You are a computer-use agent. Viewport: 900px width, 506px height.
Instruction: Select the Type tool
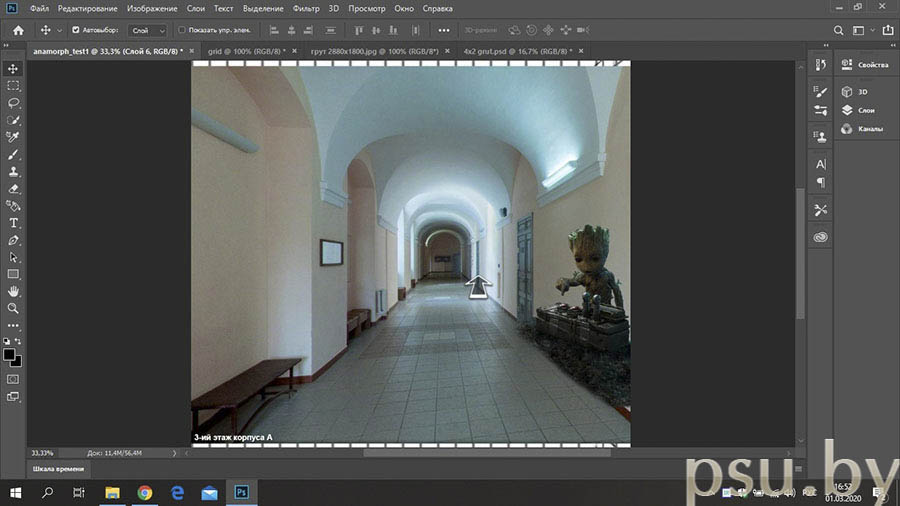coord(13,223)
